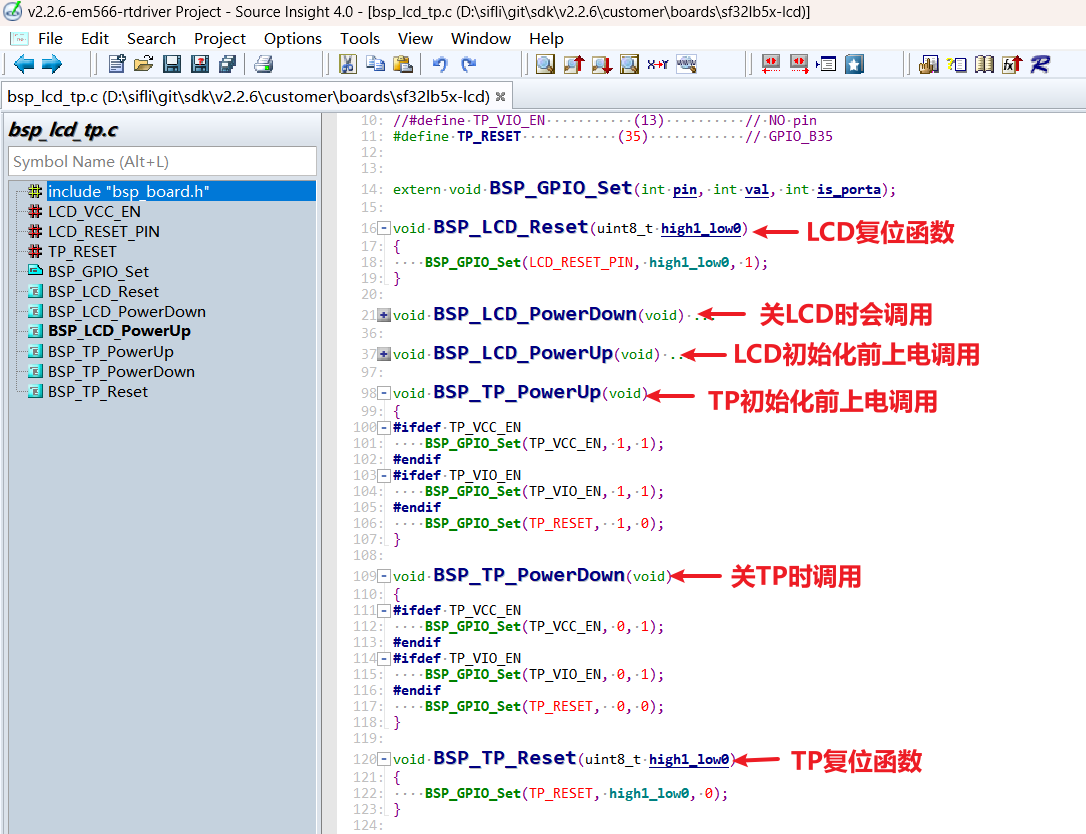Collapse #ifdef TP_VCC_EN at line 111
The image size is (1086, 834).
point(384,610)
